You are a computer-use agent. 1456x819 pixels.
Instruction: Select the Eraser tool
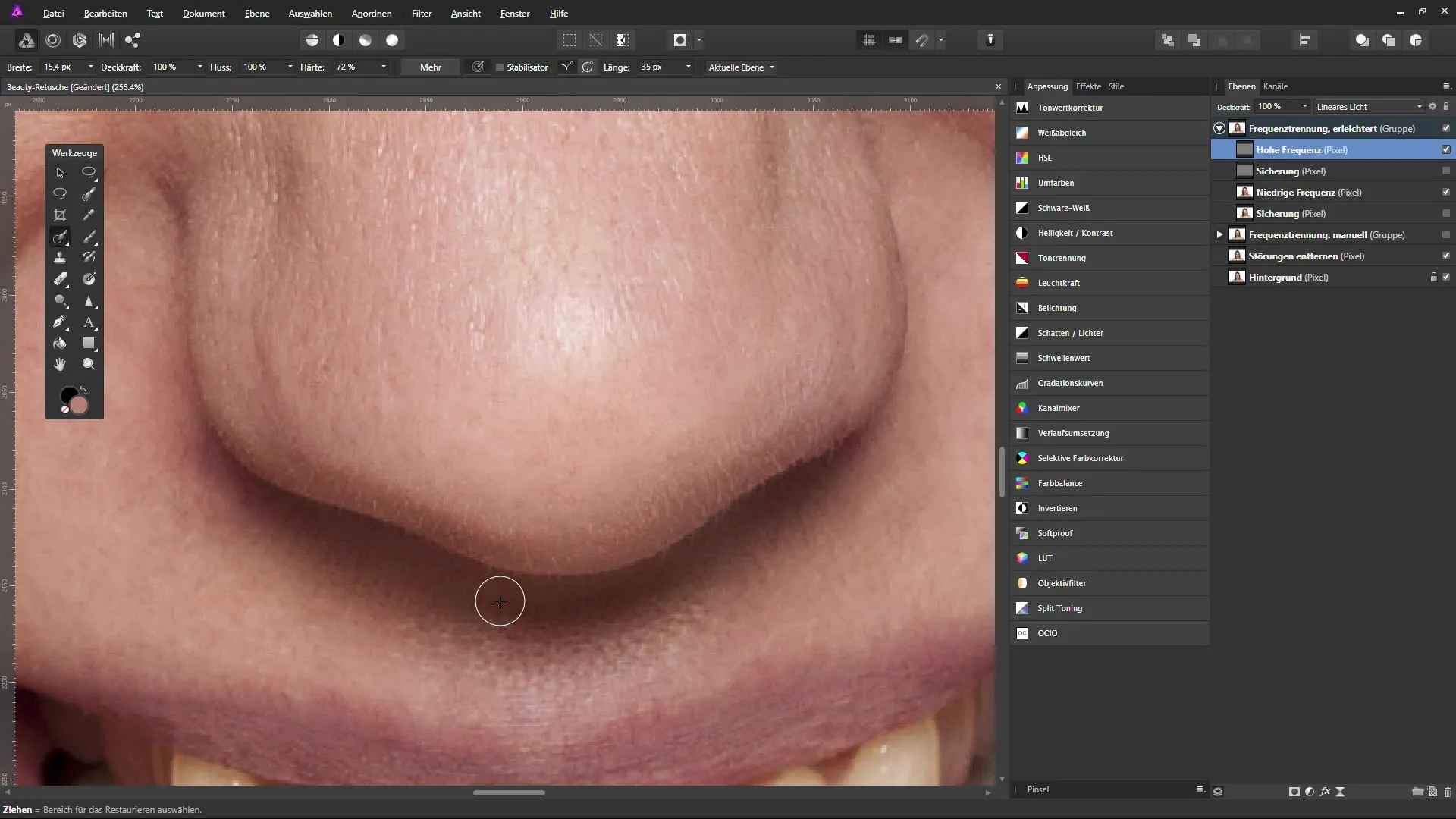(60, 279)
